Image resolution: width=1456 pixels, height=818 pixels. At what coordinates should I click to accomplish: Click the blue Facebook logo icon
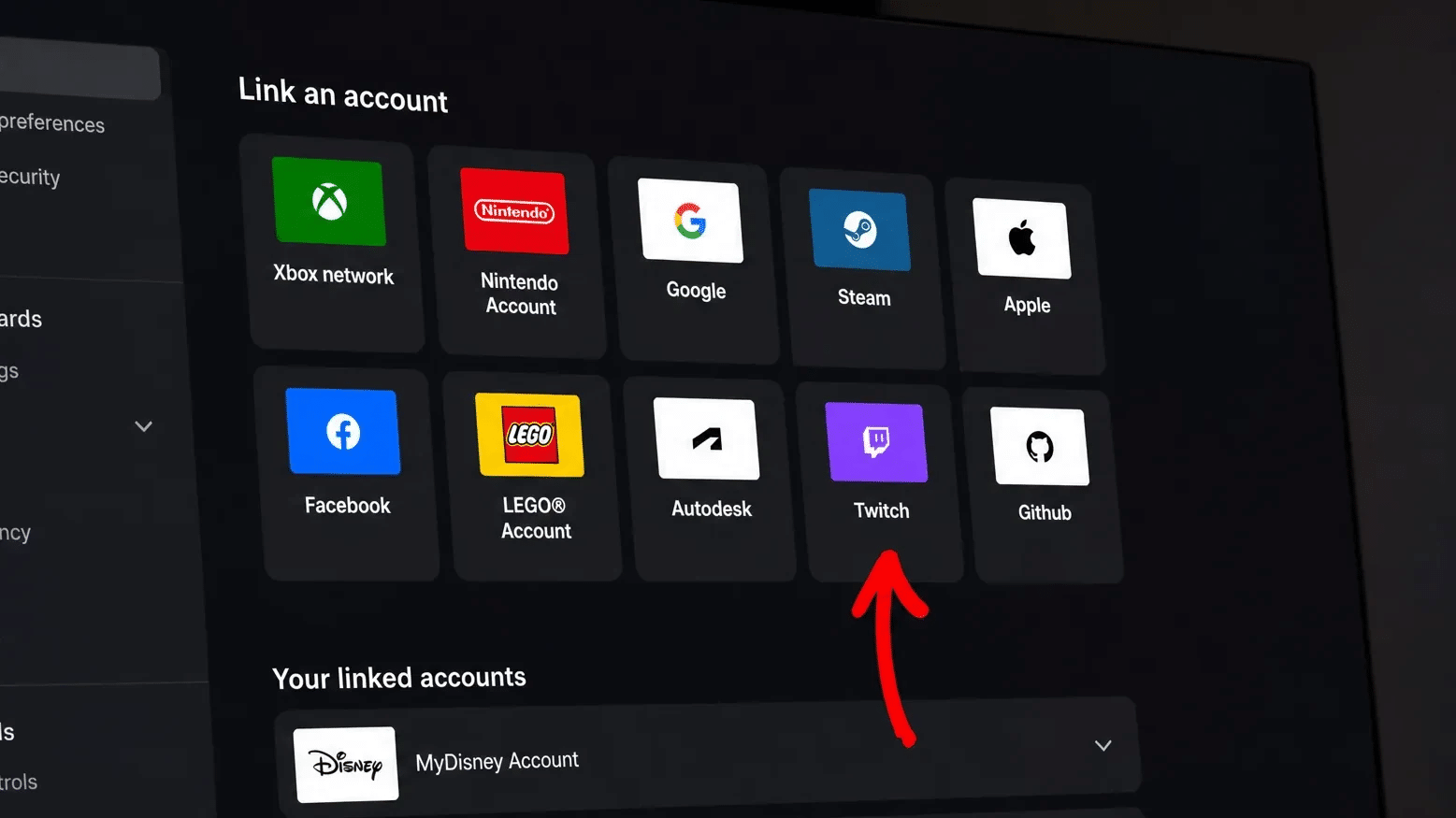click(x=343, y=432)
